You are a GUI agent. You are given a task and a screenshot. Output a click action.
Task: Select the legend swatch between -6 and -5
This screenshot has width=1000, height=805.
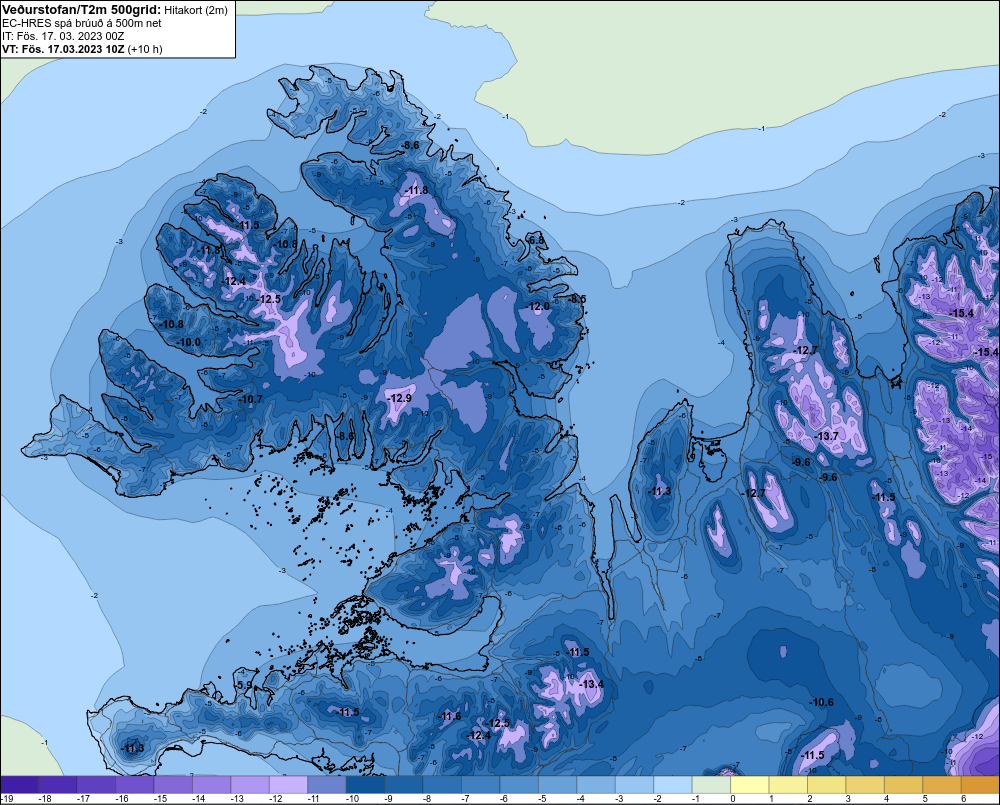click(x=519, y=785)
